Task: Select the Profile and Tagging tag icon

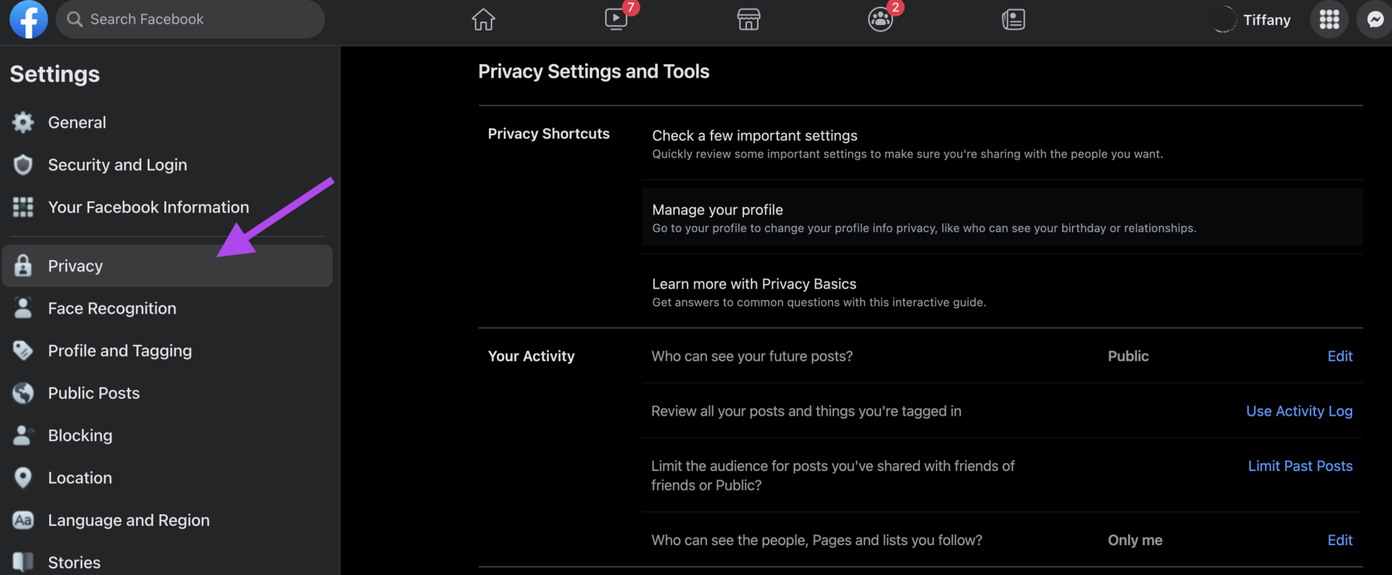Action: pyautogui.click(x=23, y=350)
